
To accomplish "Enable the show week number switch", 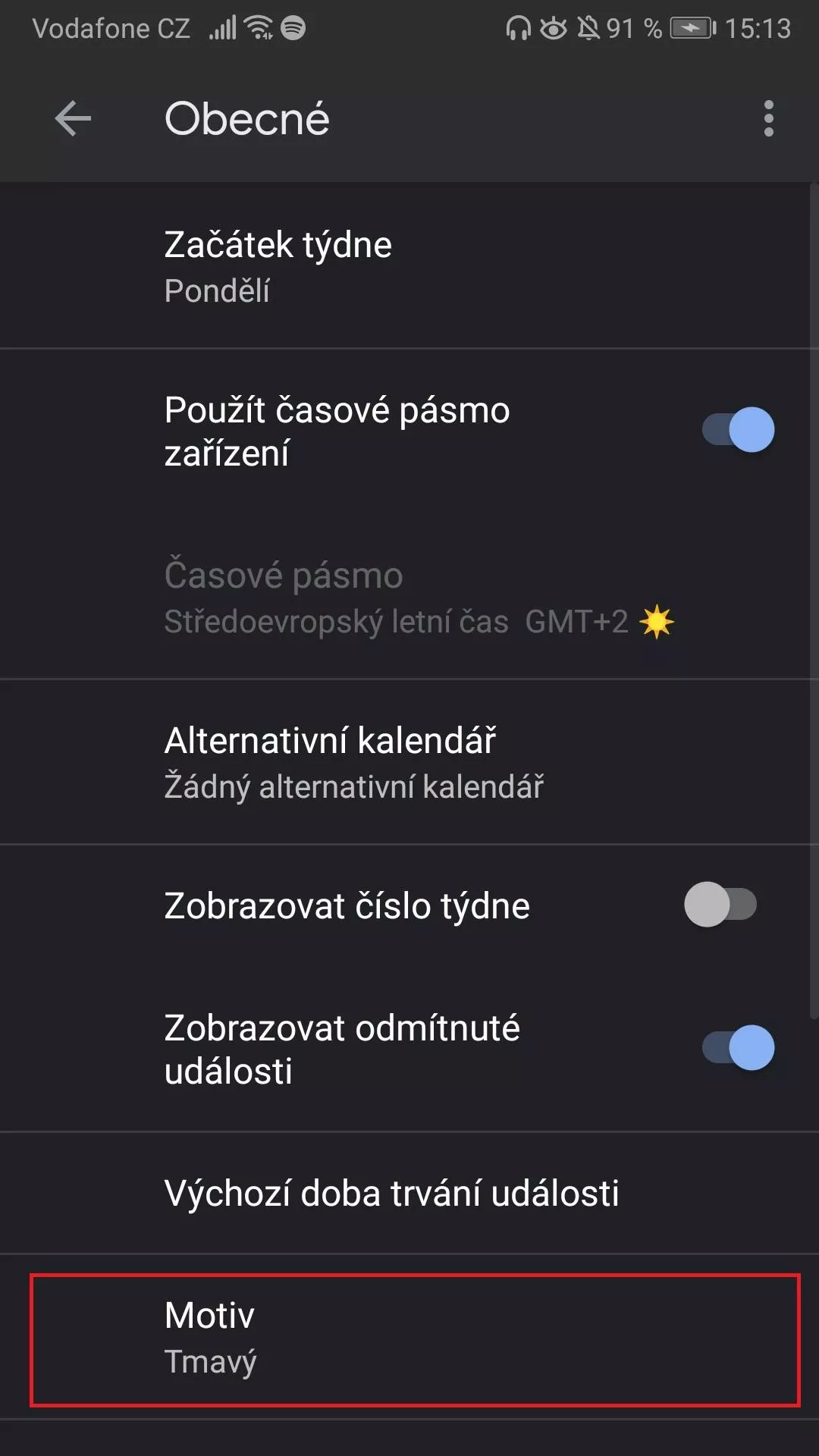I will click(720, 905).
